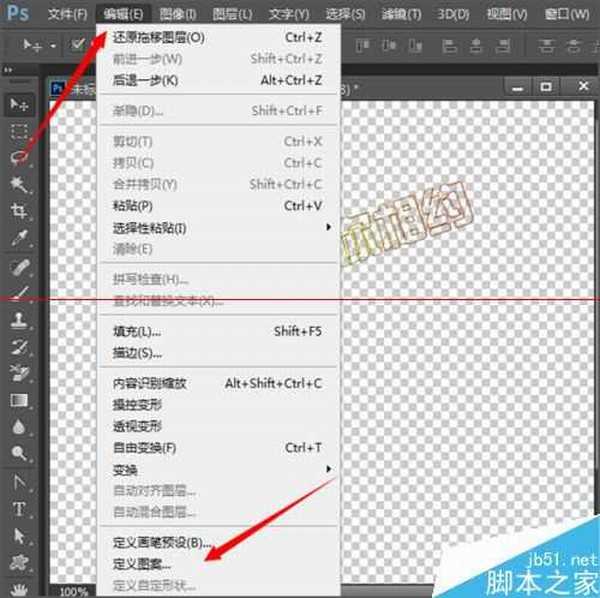Open the 图像(I) menu
600x598 pixels.
[178, 15]
